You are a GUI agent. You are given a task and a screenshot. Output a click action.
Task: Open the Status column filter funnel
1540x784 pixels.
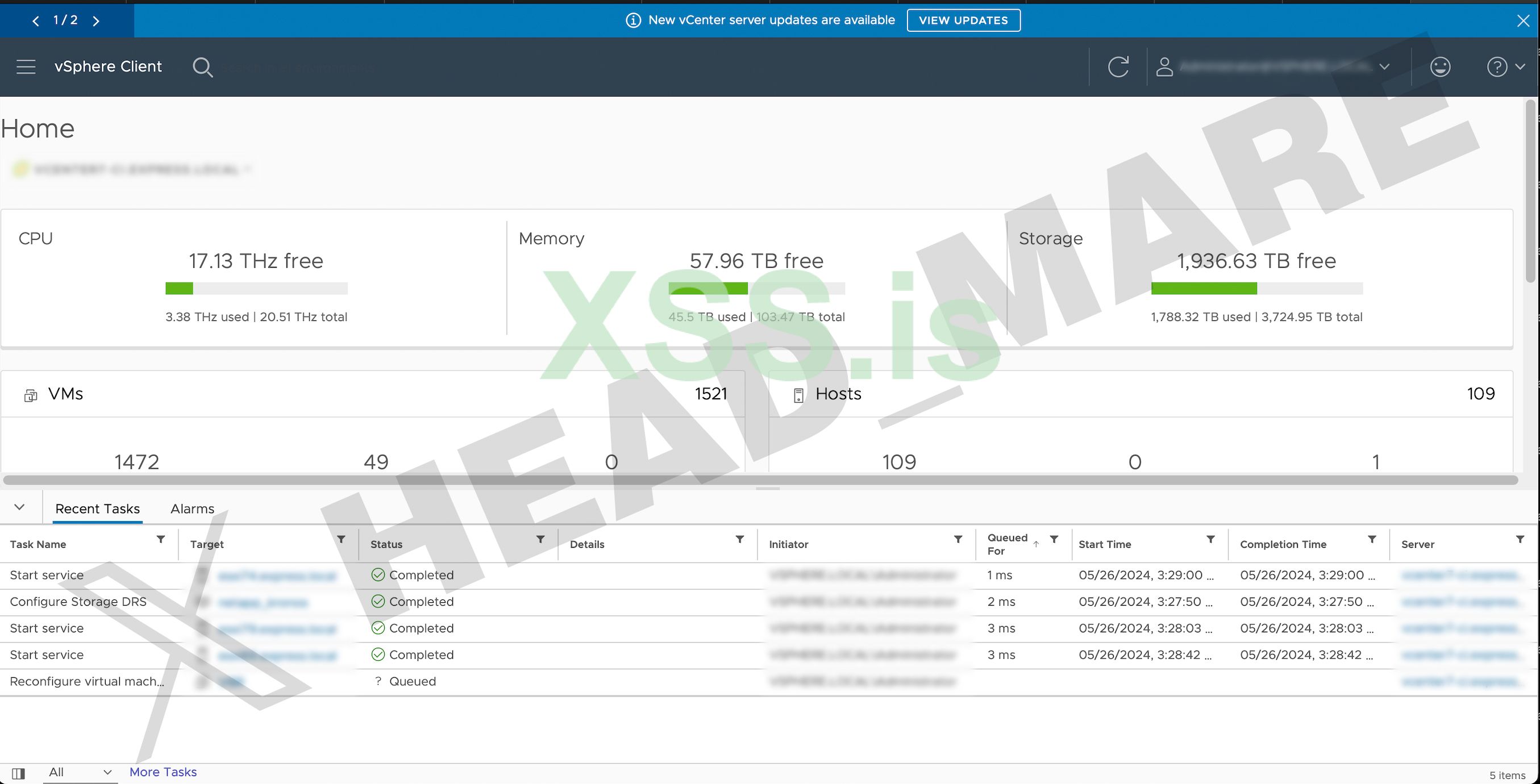tap(540, 540)
